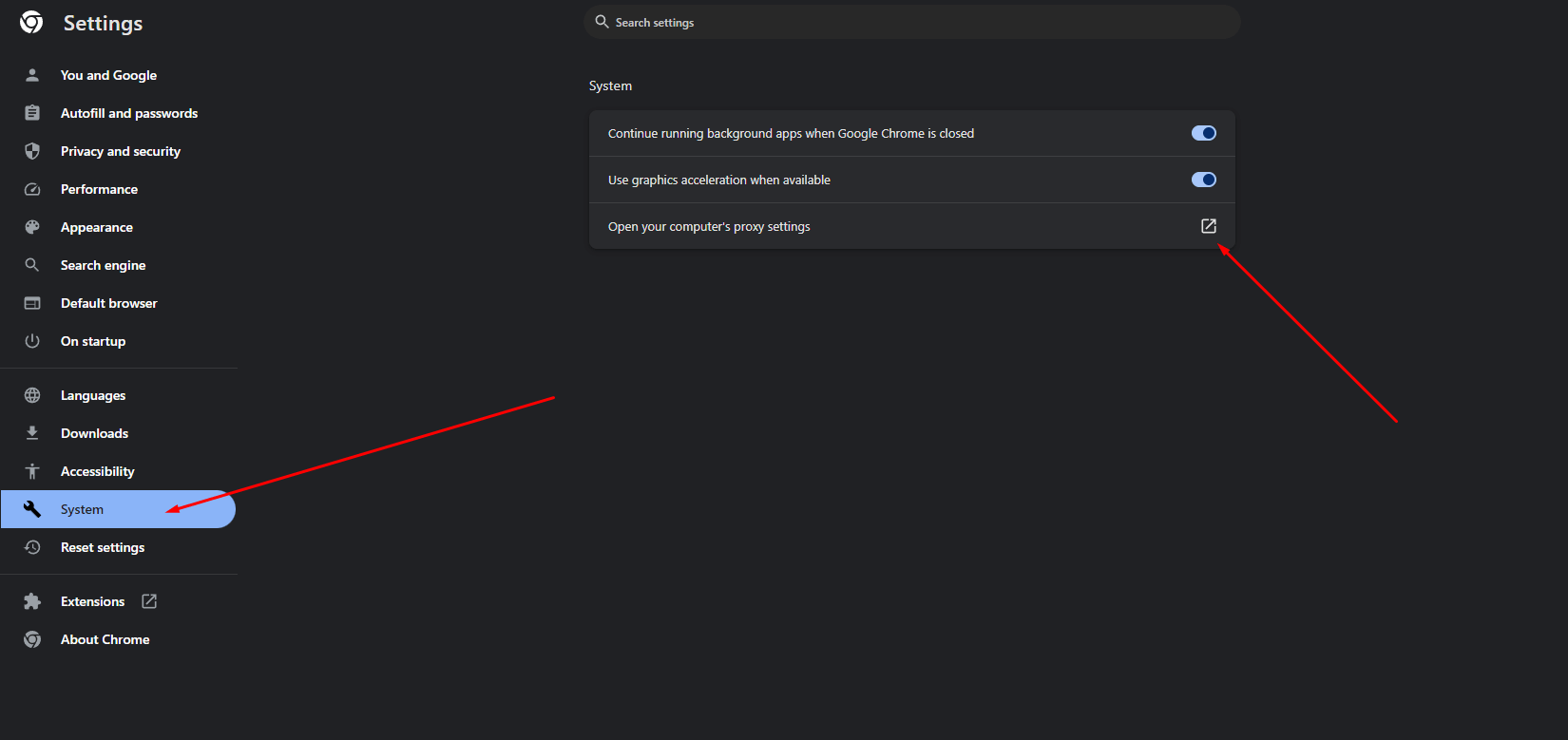Click the Appearance palette icon
The height and width of the screenshot is (740, 1568).
point(32,226)
